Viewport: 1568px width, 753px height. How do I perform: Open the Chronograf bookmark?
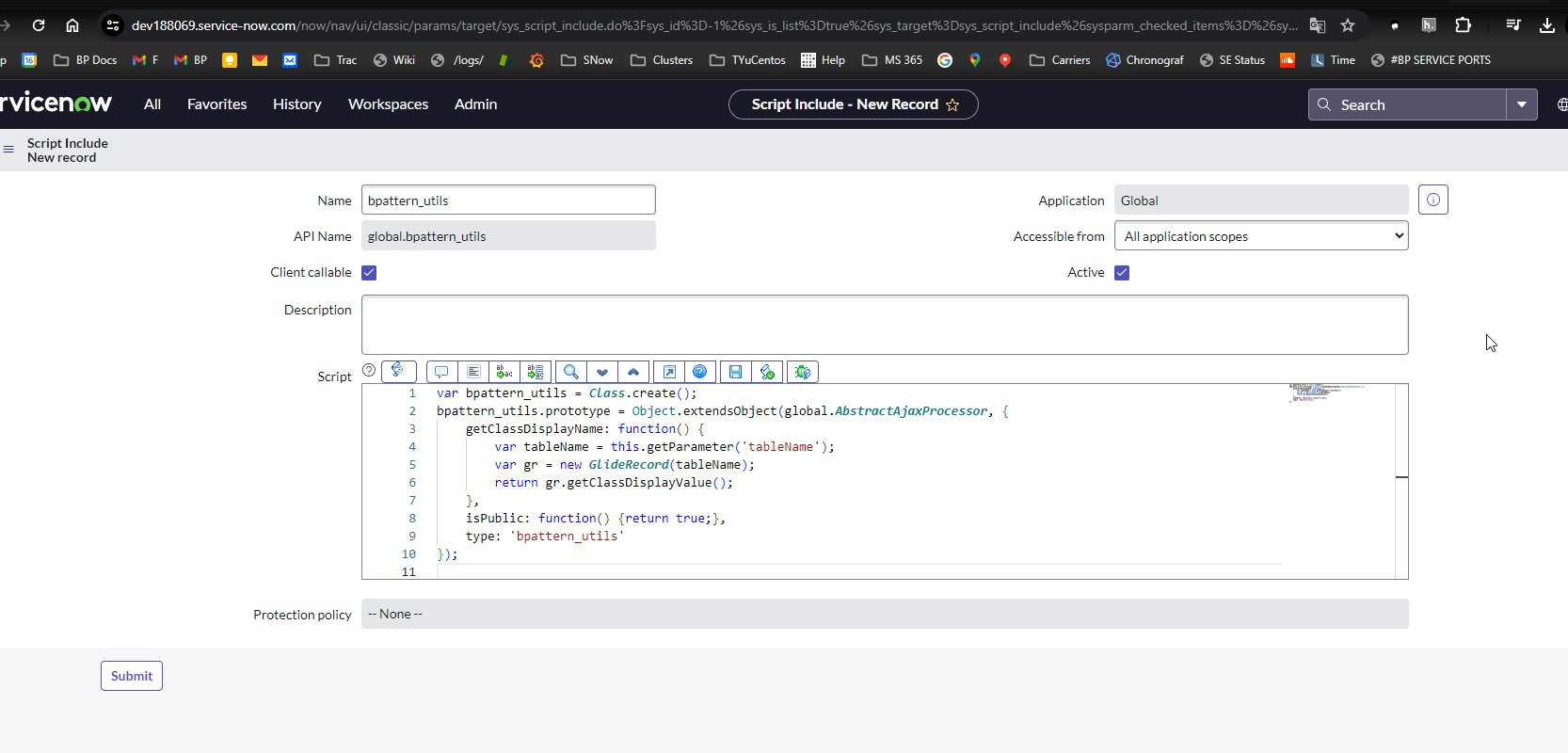pyautogui.click(x=1145, y=60)
